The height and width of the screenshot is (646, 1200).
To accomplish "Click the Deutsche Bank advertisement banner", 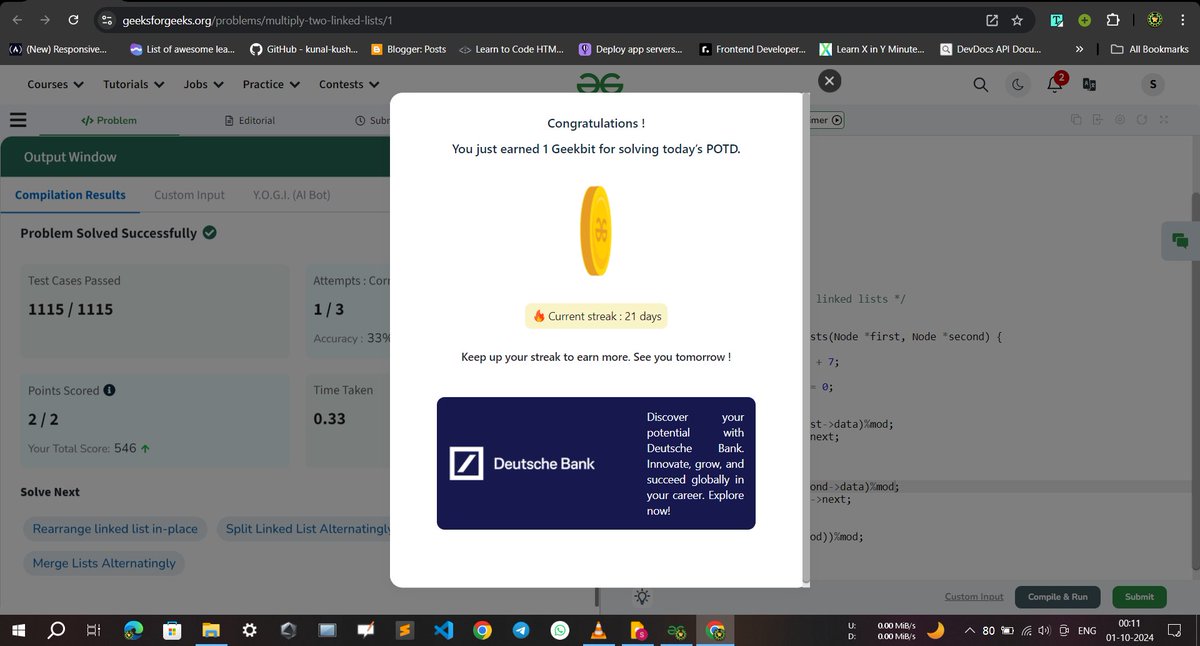I will click(x=596, y=463).
